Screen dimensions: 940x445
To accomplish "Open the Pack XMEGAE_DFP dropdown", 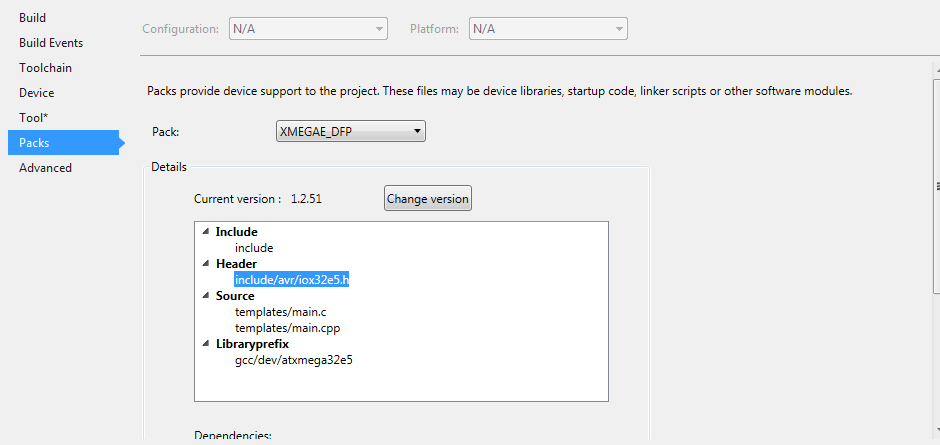I will click(350, 131).
